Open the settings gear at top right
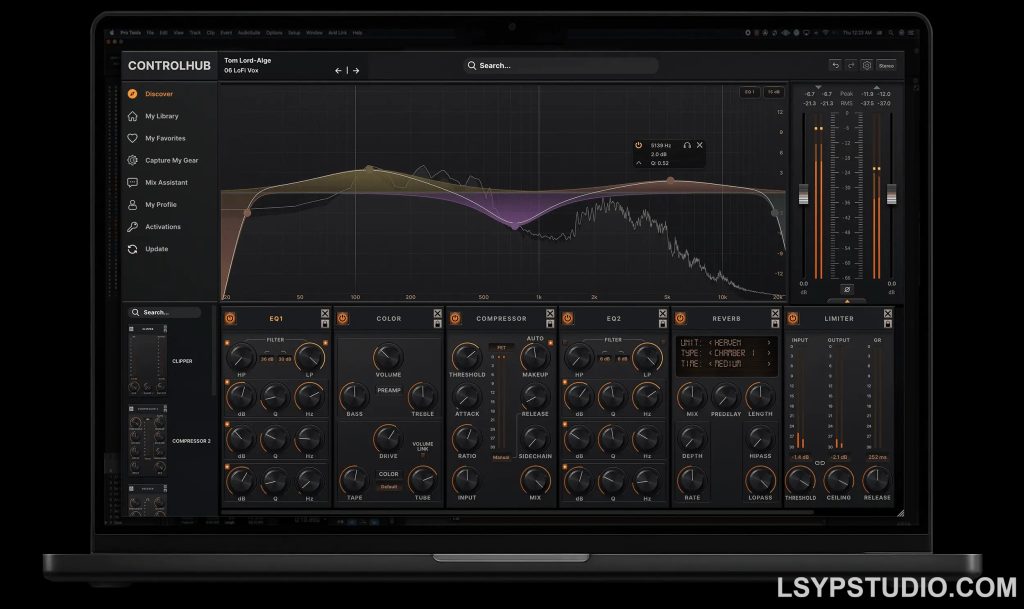 coord(866,65)
